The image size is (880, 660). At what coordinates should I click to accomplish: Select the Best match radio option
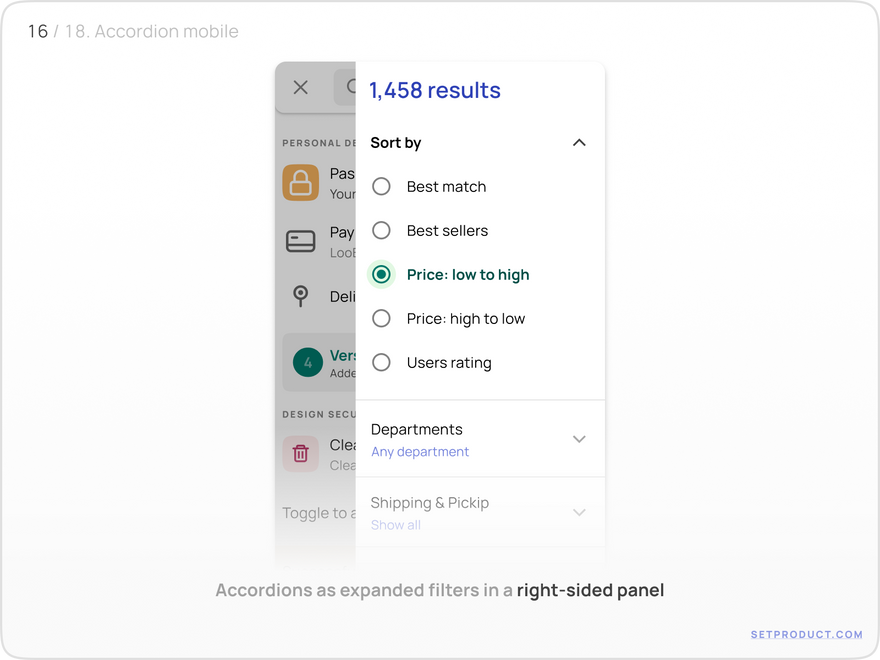pos(381,186)
